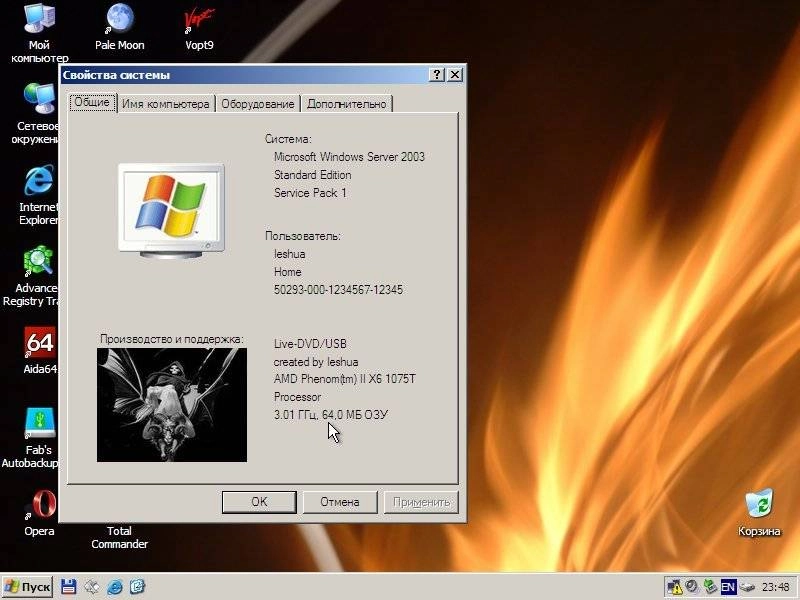Click the taskbar clock showing 23:48
This screenshot has width=800, height=600.
(x=776, y=587)
